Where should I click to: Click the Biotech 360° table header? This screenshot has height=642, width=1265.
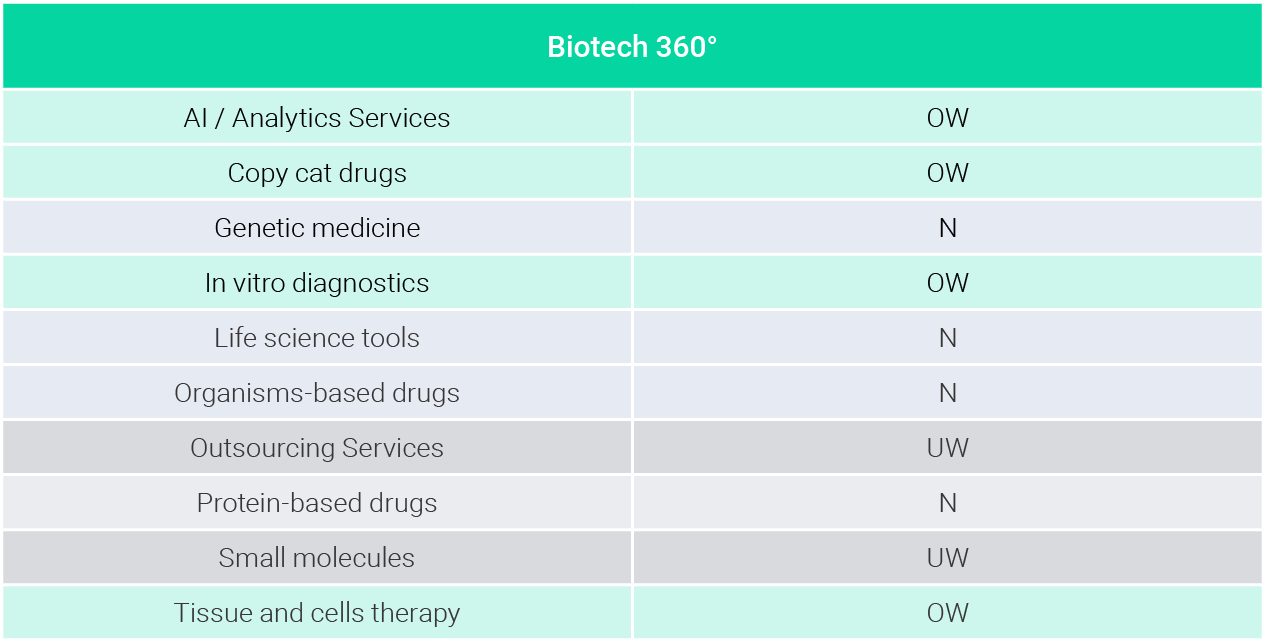click(x=632, y=46)
